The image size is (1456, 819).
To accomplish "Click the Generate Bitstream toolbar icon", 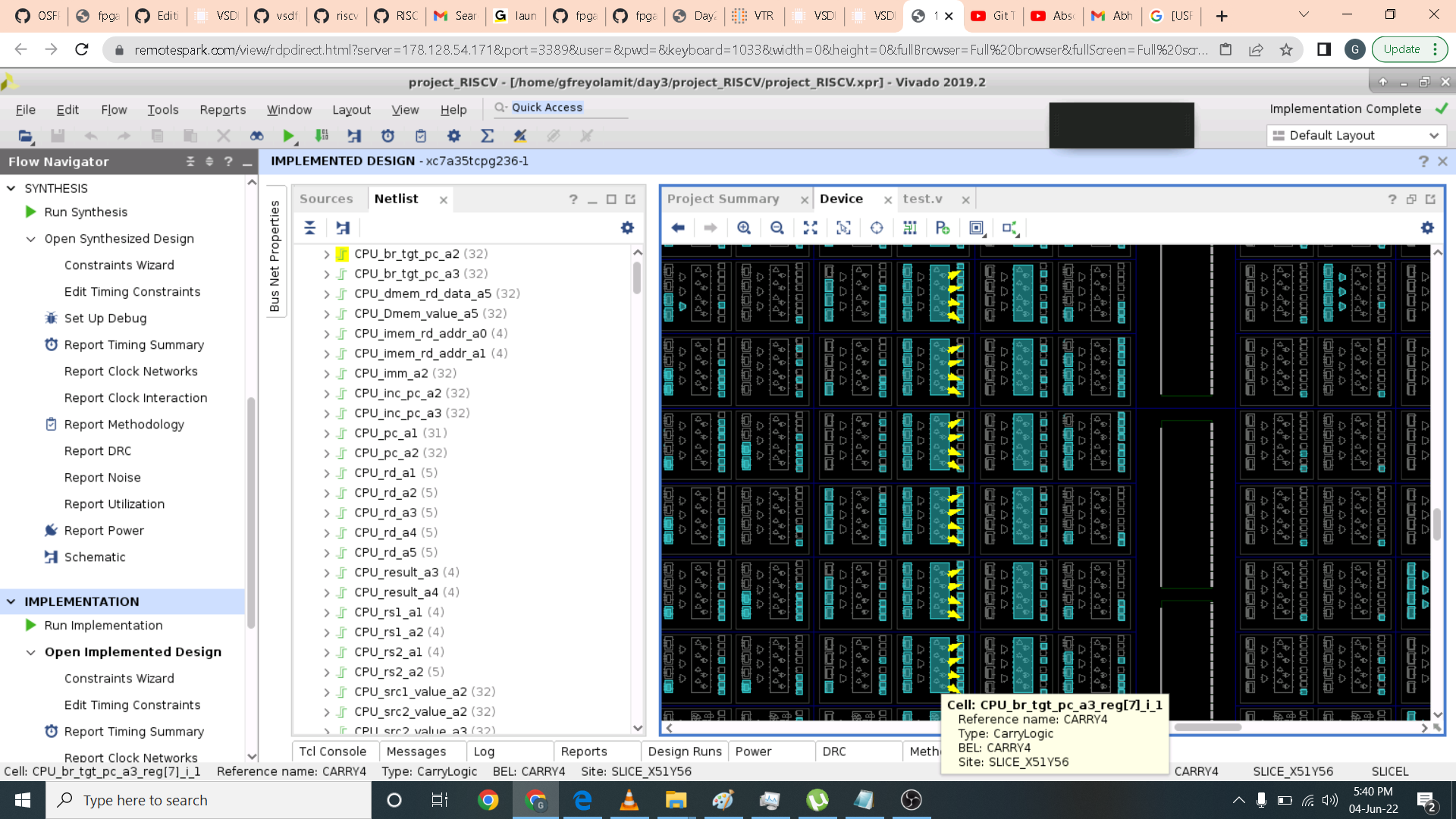I will tap(322, 136).
